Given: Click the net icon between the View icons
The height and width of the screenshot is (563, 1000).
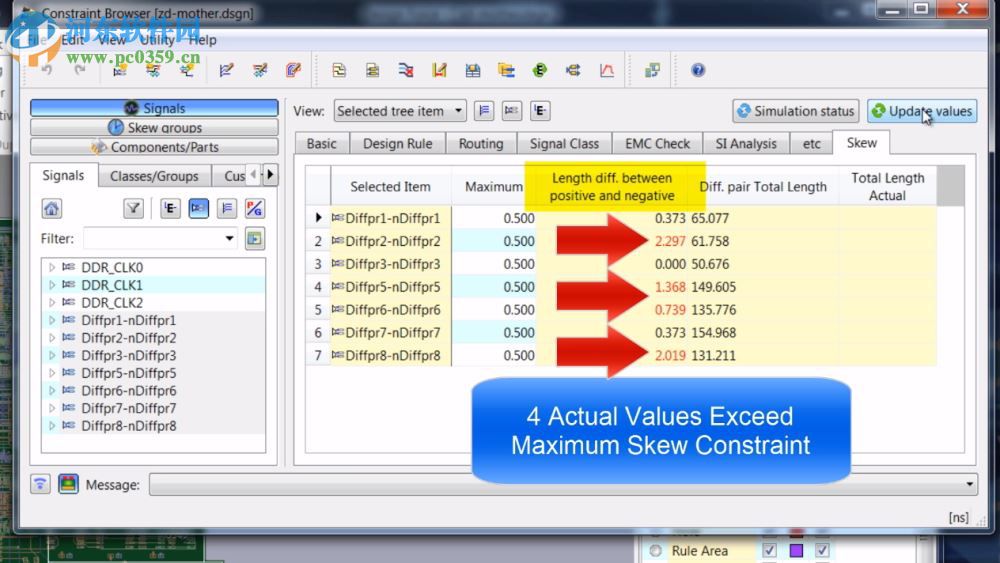Looking at the screenshot, I should click(x=511, y=111).
